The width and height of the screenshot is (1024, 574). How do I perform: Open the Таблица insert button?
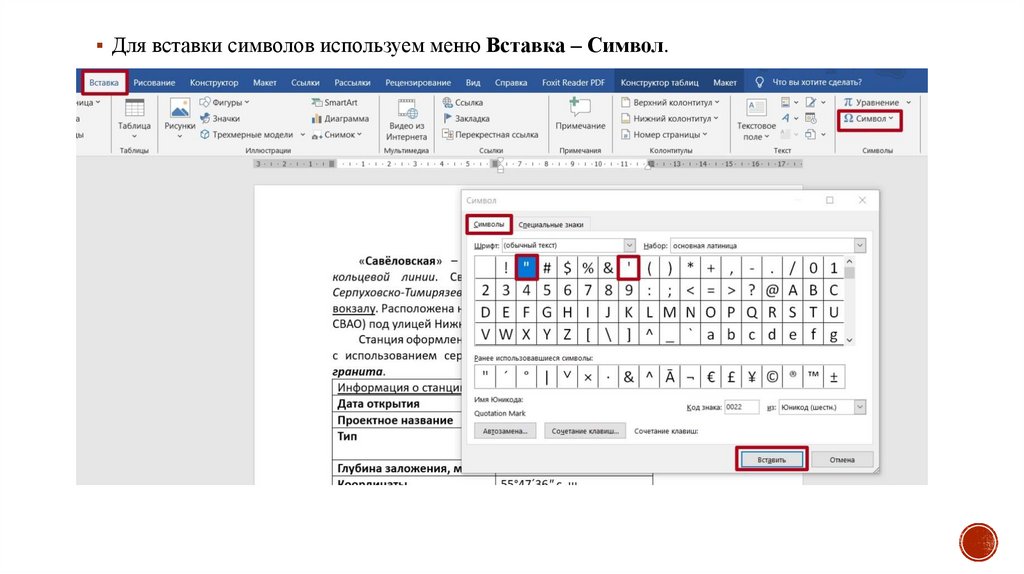(135, 119)
